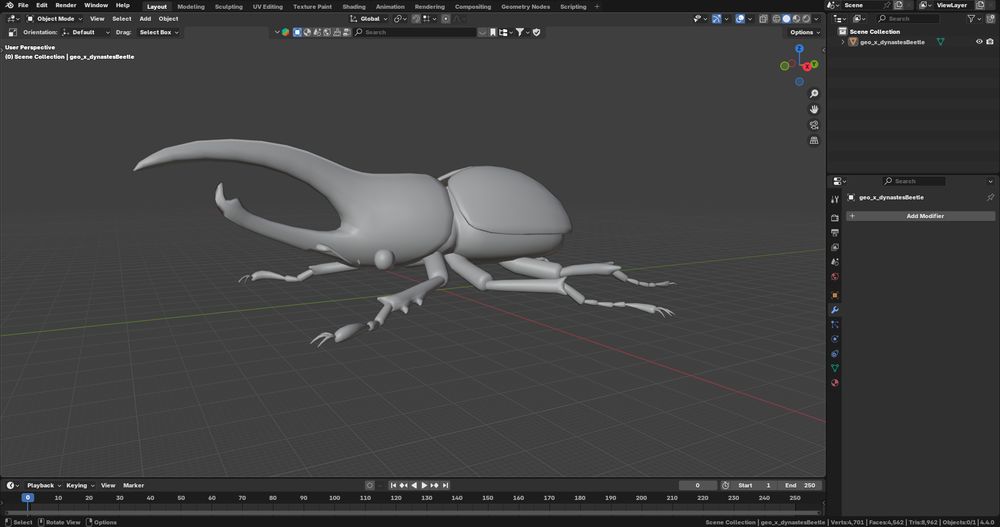This screenshot has height=527, width=1000.
Task: Open the Object Data mesh properties tab
Action: pyautogui.click(x=835, y=368)
